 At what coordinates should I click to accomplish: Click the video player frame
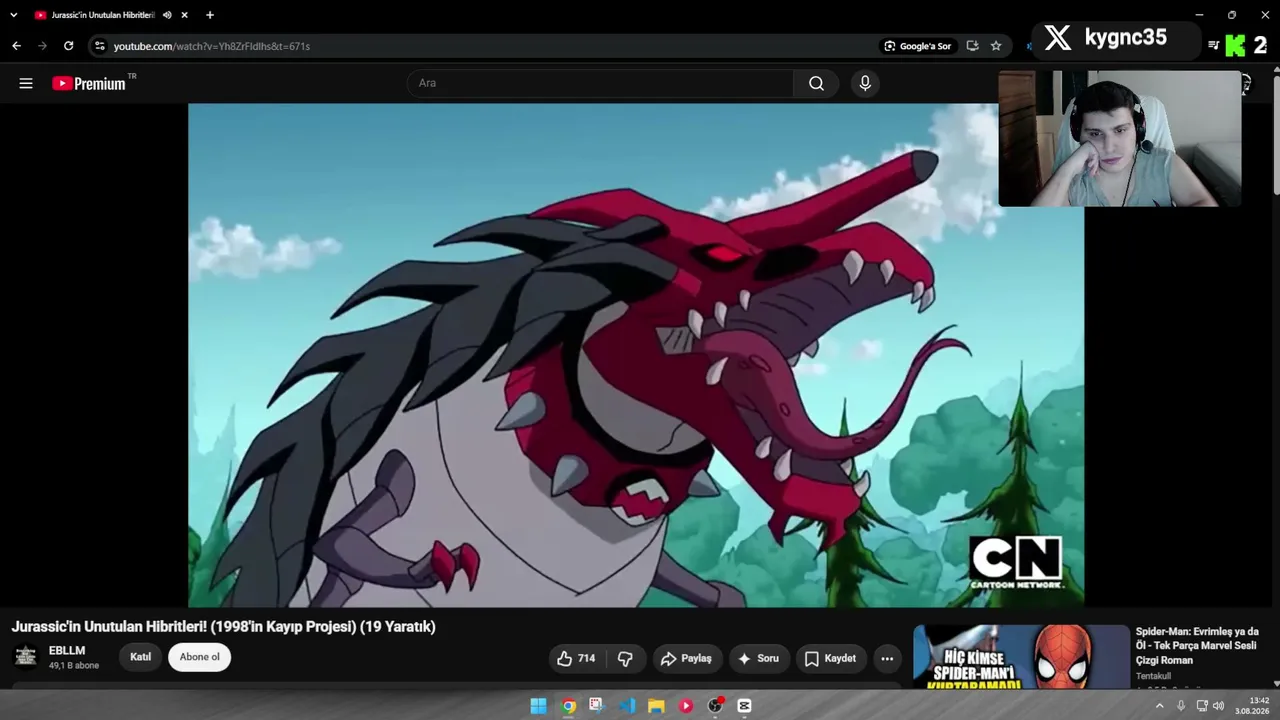(636, 355)
